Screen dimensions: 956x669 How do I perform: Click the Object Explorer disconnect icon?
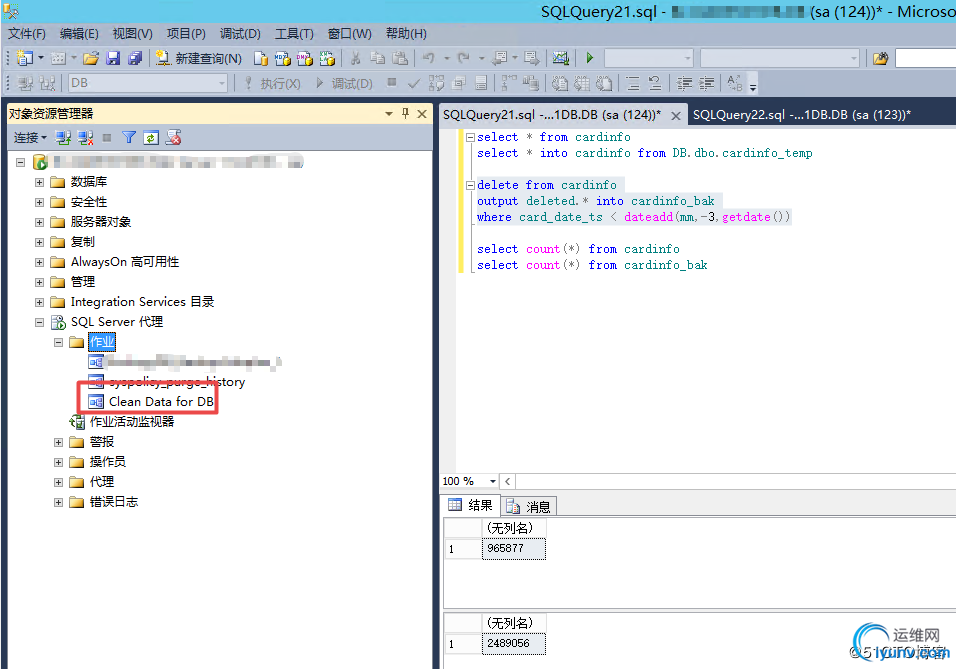[85, 138]
